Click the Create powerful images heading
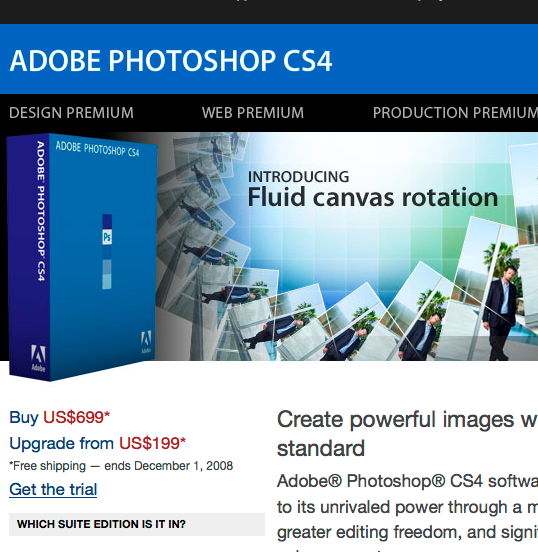Image resolution: width=538 pixels, height=552 pixels. pyautogui.click(x=407, y=434)
